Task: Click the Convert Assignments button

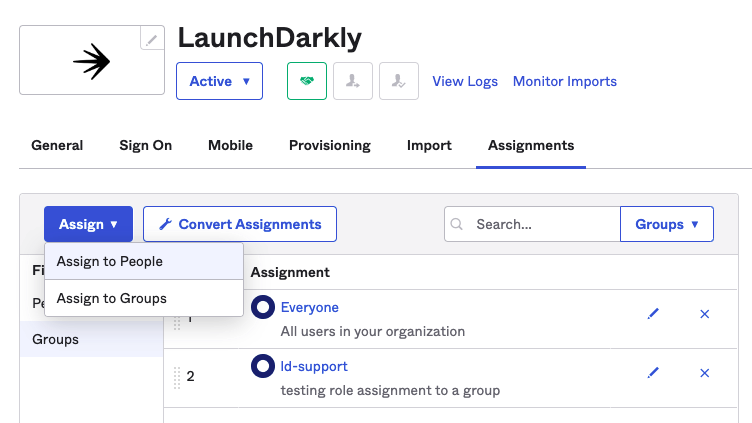Action: point(240,224)
